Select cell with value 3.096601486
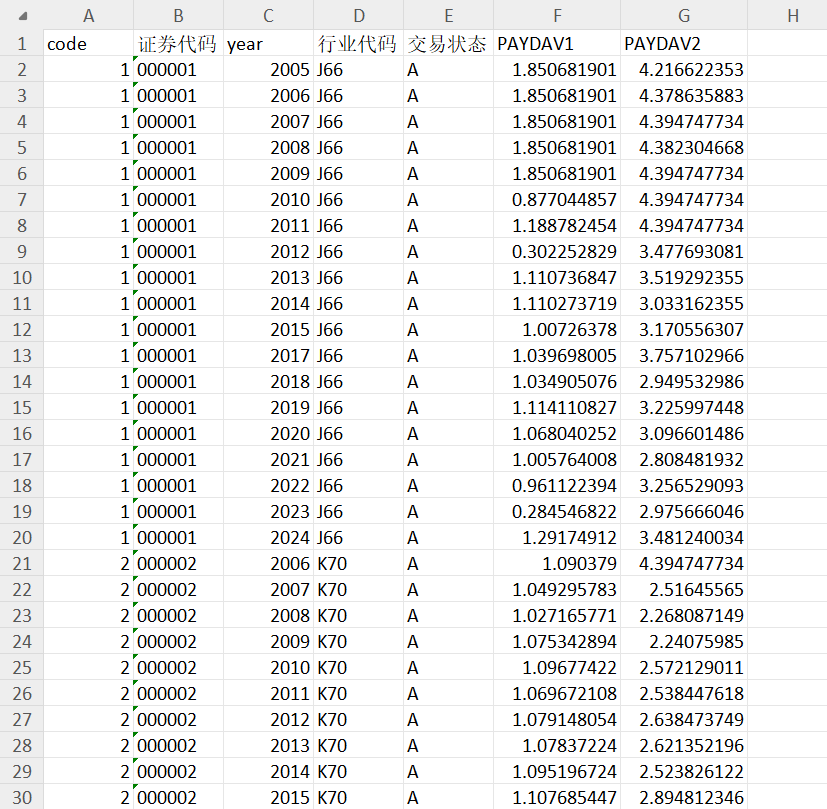Viewport: 827px width, 809px height. (684, 434)
